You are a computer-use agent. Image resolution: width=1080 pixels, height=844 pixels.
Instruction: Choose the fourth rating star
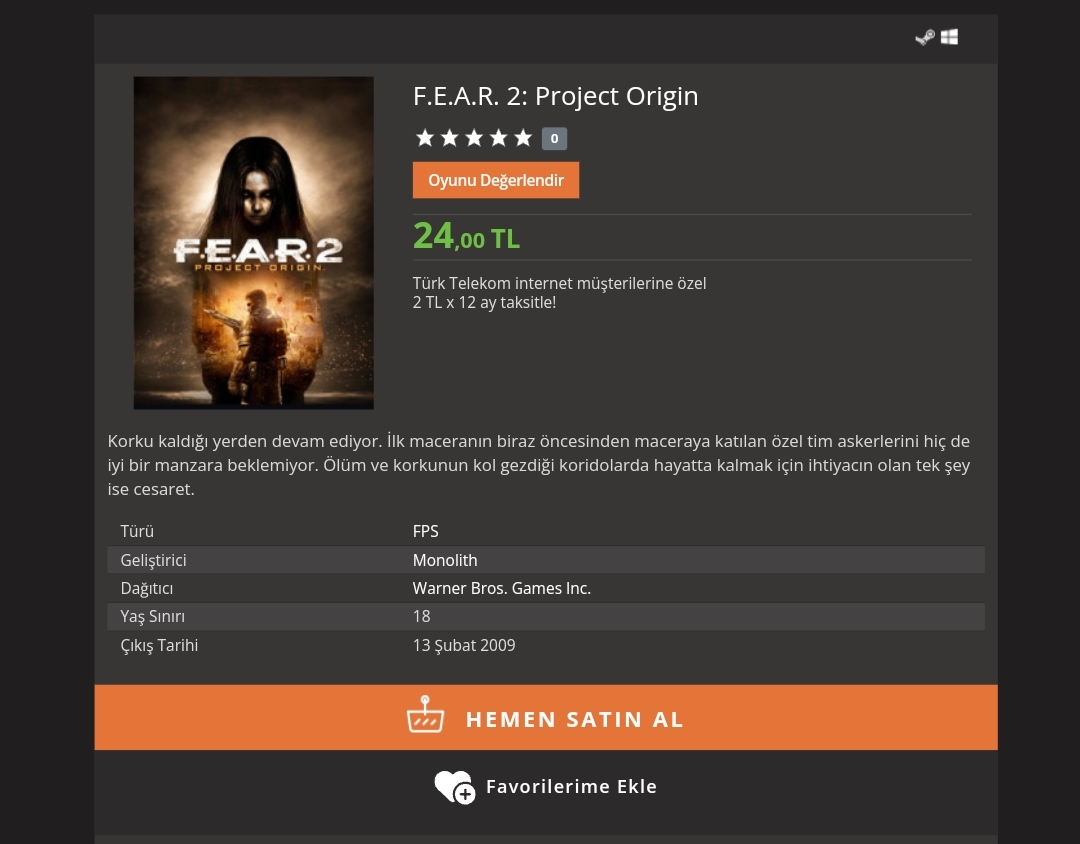click(x=499, y=138)
